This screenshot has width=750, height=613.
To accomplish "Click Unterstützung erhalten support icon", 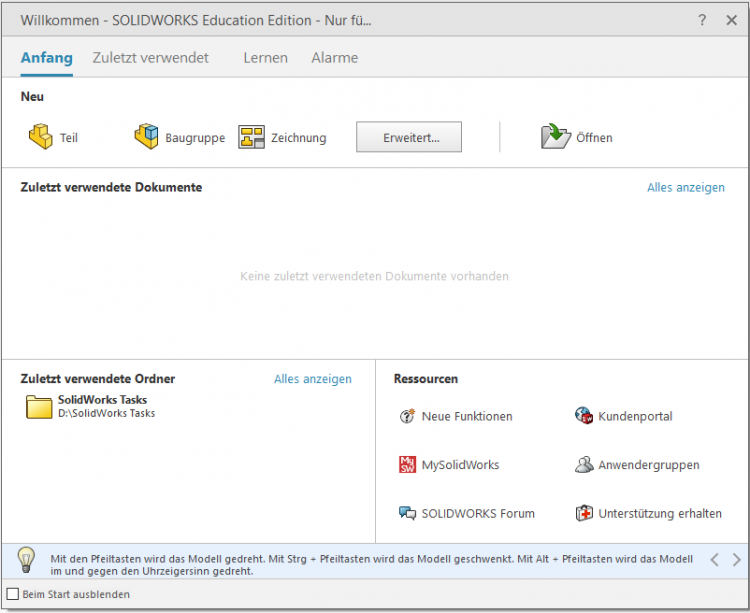I will tap(584, 513).
